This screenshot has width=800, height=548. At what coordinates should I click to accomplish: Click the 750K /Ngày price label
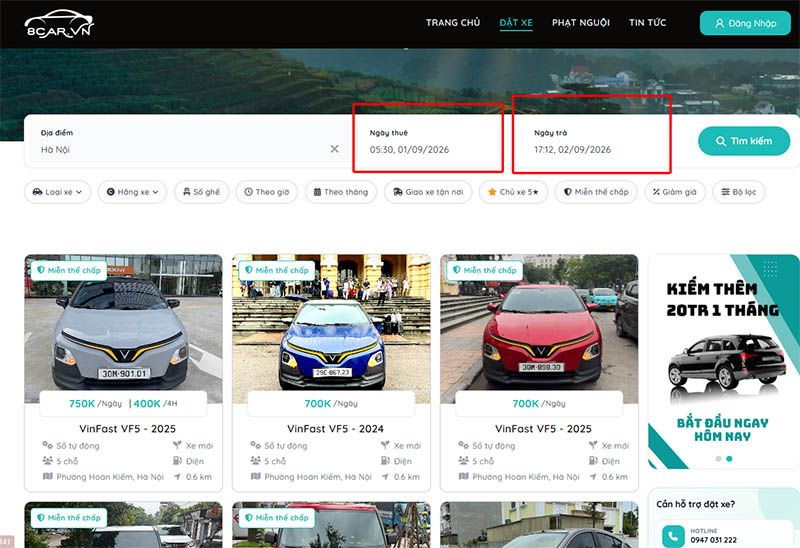pyautogui.click(x=95, y=404)
